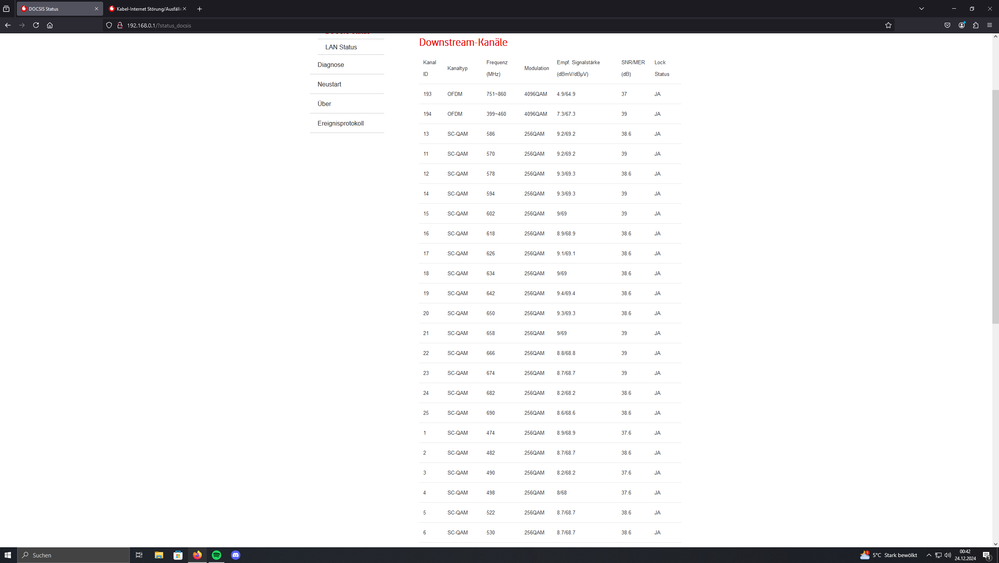Image resolution: width=999 pixels, height=563 pixels.
Task: Click the insecure connection lock icon
Action: coord(119,25)
